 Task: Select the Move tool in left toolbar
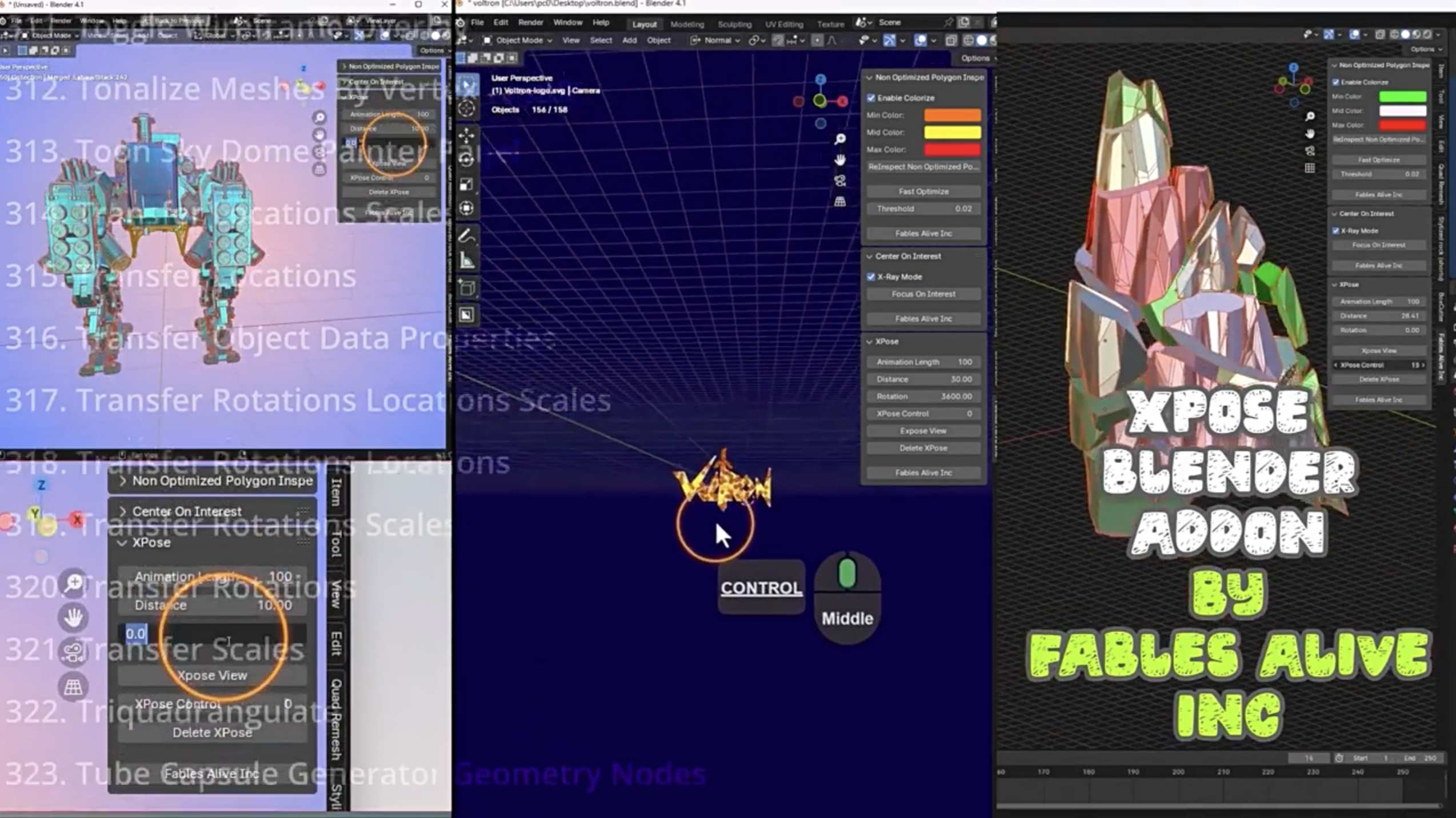tap(467, 135)
